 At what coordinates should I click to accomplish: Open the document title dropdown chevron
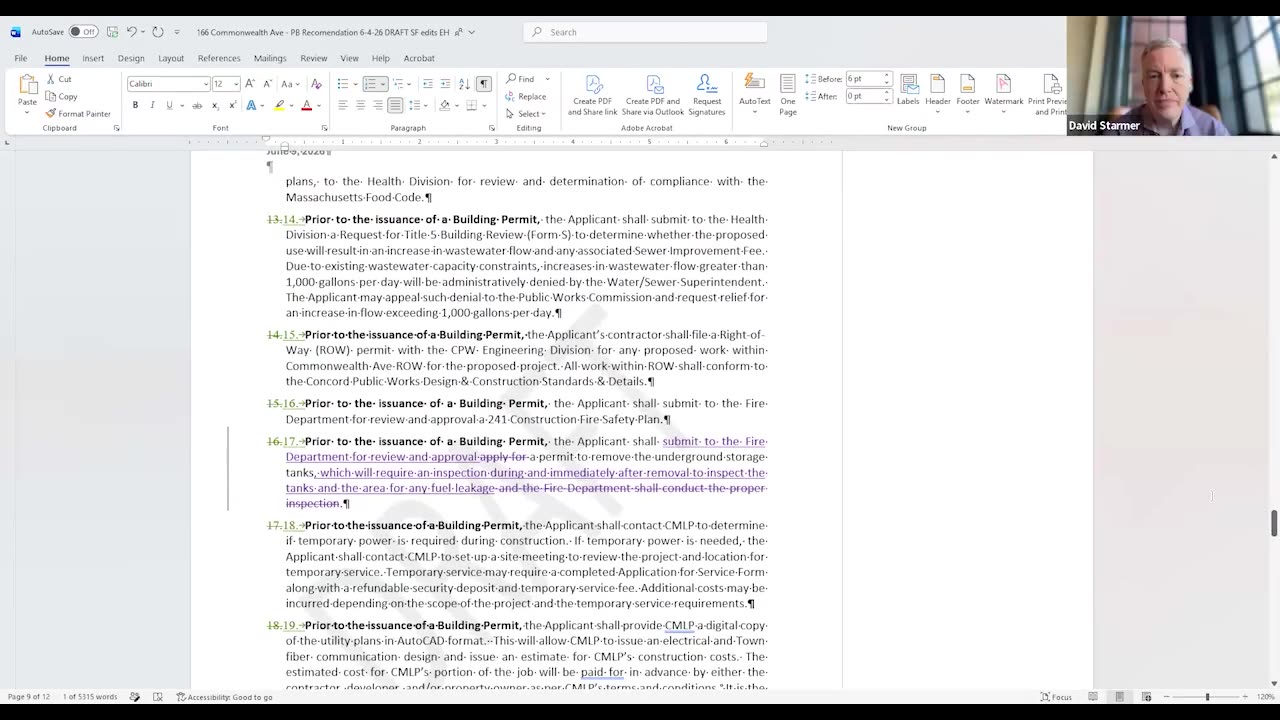(472, 32)
